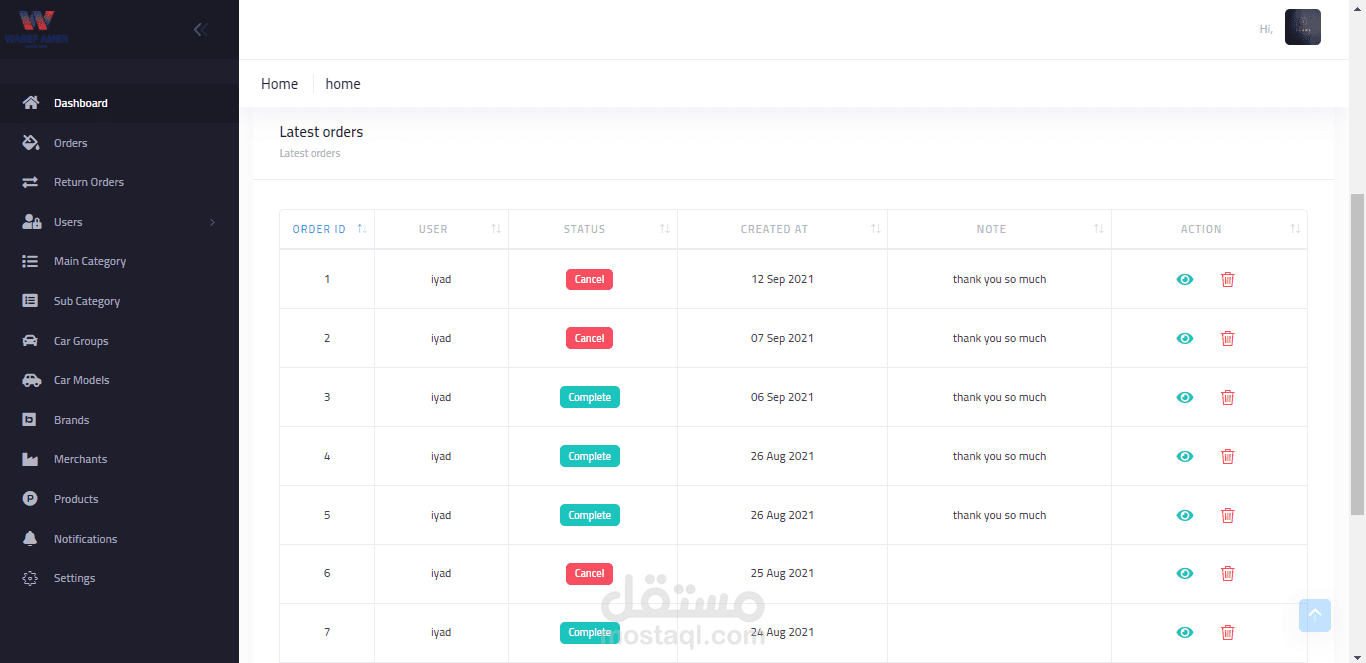Delete order 2 with trash icon
This screenshot has width=1366, height=663.
[x=1228, y=338]
